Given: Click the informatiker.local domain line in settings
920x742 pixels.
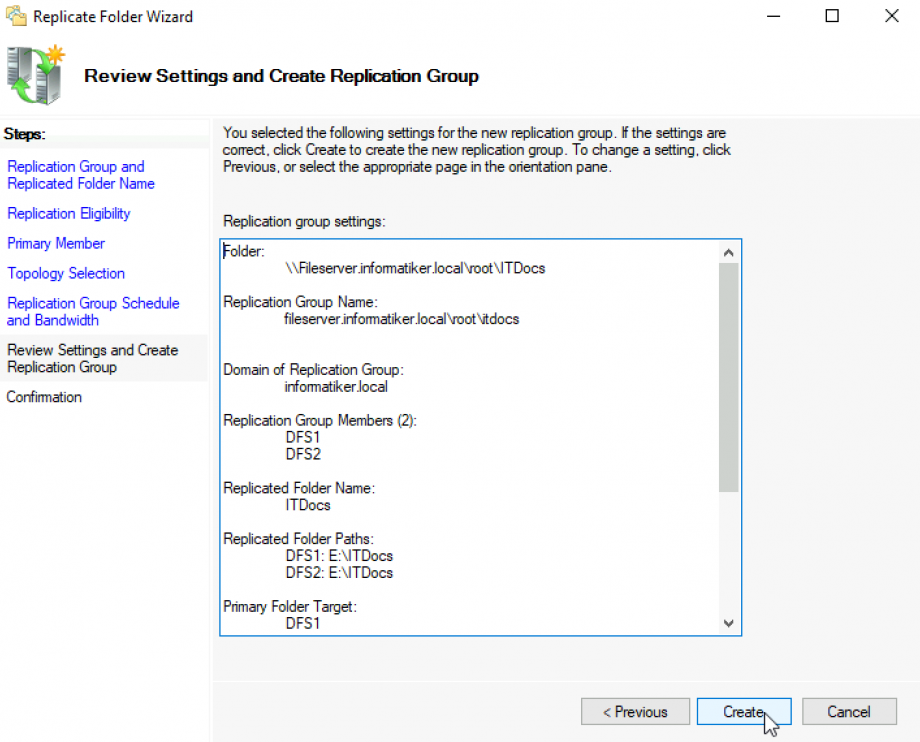Looking at the screenshot, I should coord(336,387).
